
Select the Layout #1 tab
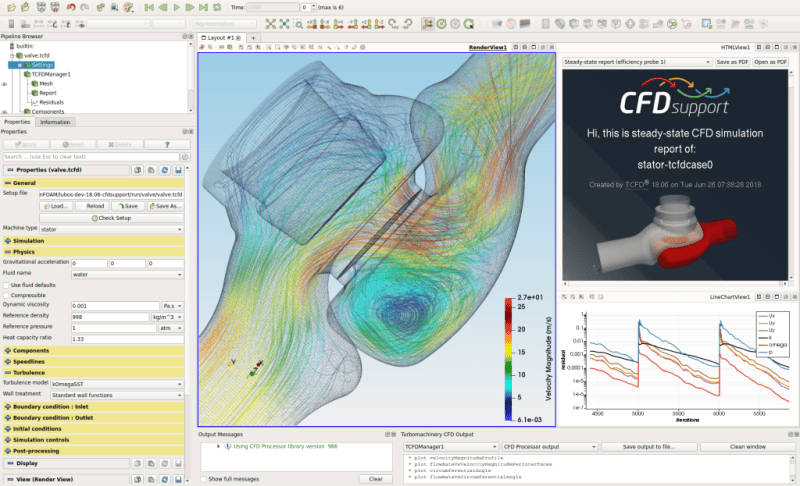[x=221, y=38]
